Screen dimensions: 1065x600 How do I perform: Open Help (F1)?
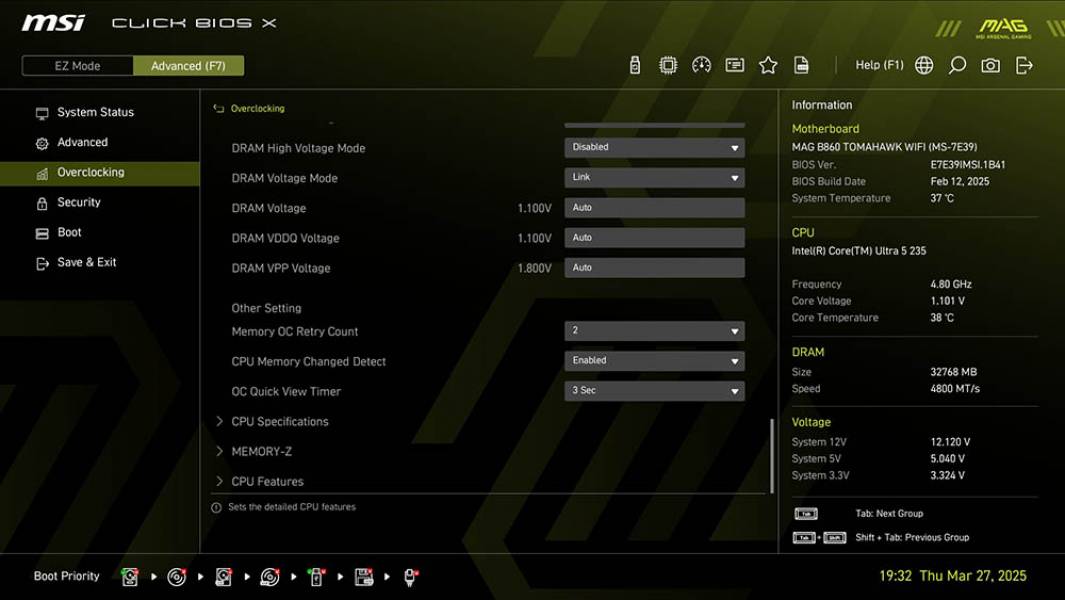[880, 65]
